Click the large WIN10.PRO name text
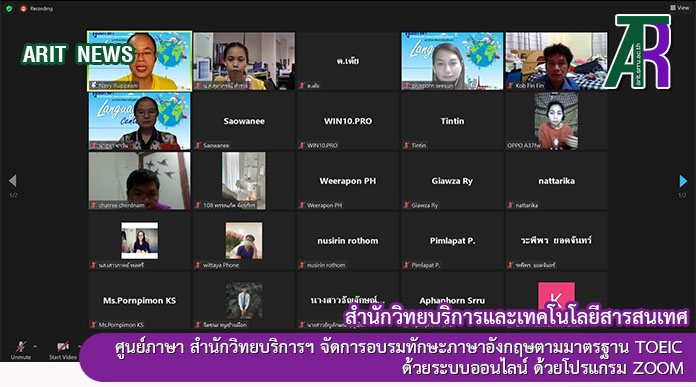This screenshot has width=696, height=387. point(348,121)
